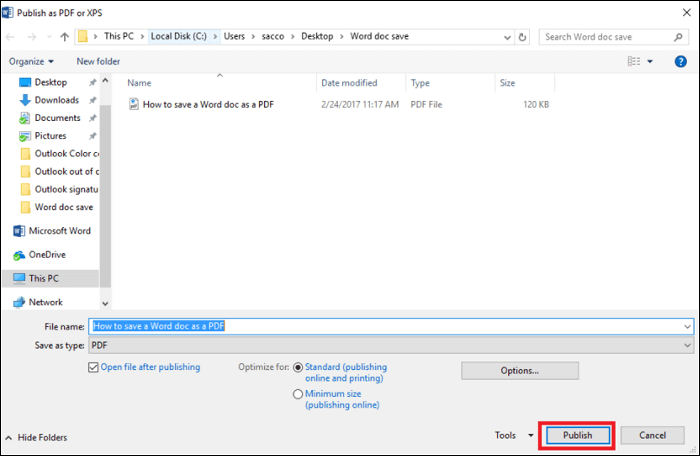The width and height of the screenshot is (700, 456).
Task: Open the Tools dropdown menu
Action: 510,435
